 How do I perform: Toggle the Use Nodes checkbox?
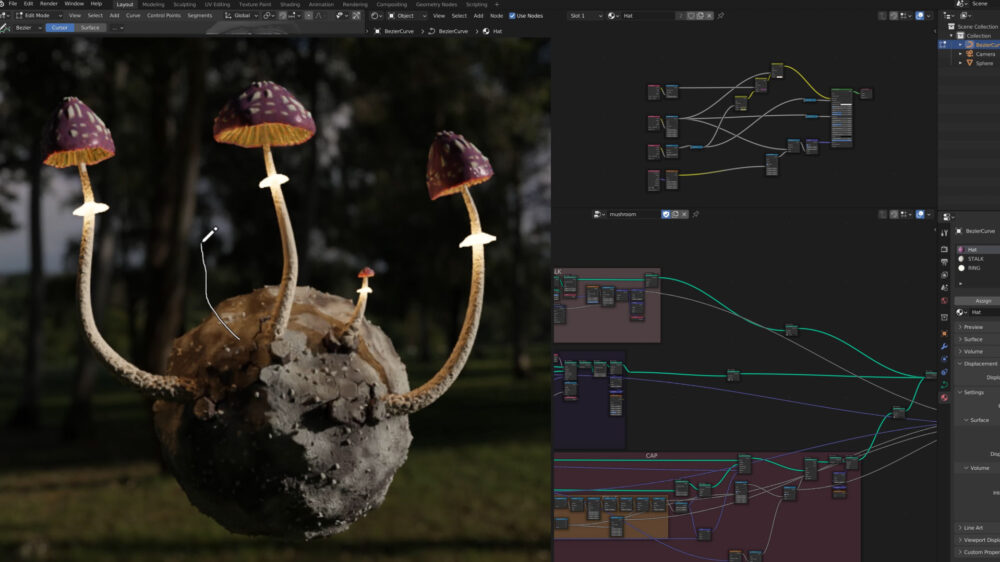click(x=512, y=15)
